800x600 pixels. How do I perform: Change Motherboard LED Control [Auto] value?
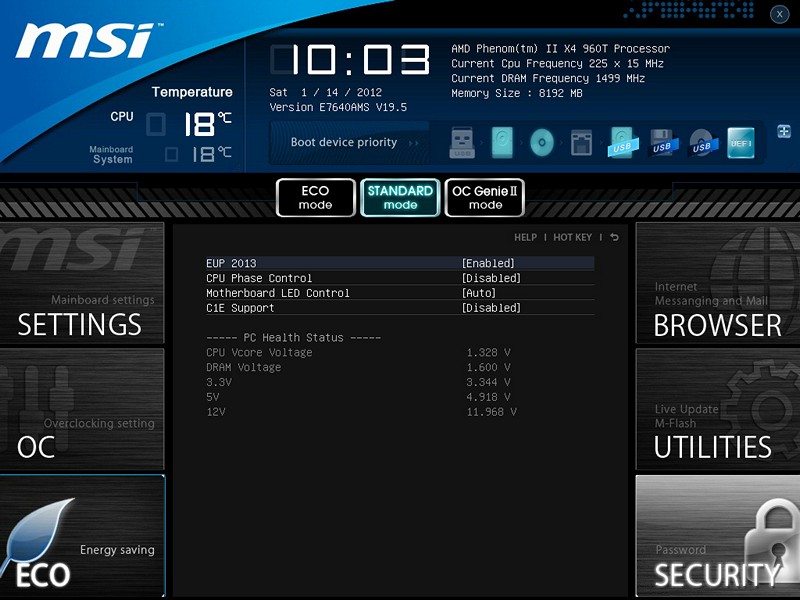point(479,293)
